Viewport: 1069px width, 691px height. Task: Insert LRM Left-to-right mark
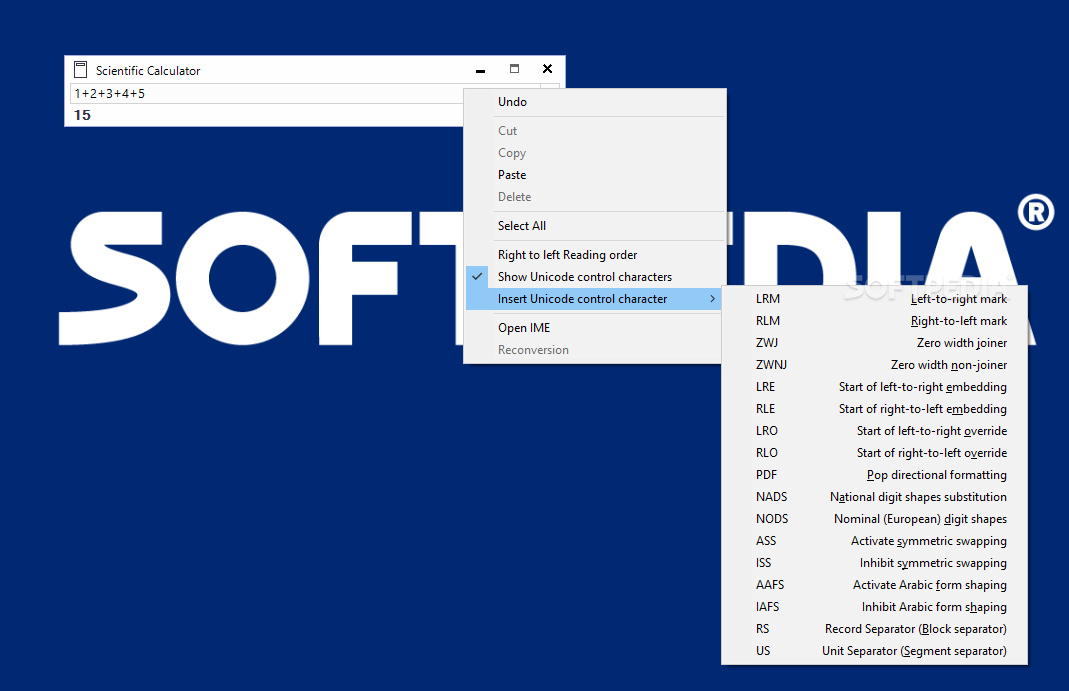tap(875, 298)
